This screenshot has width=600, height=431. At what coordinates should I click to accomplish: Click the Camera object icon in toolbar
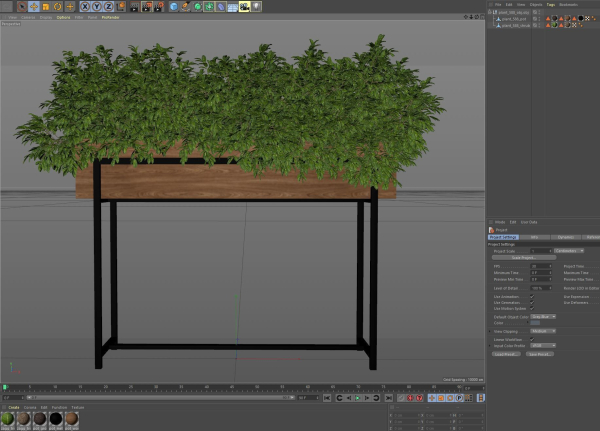point(244,7)
